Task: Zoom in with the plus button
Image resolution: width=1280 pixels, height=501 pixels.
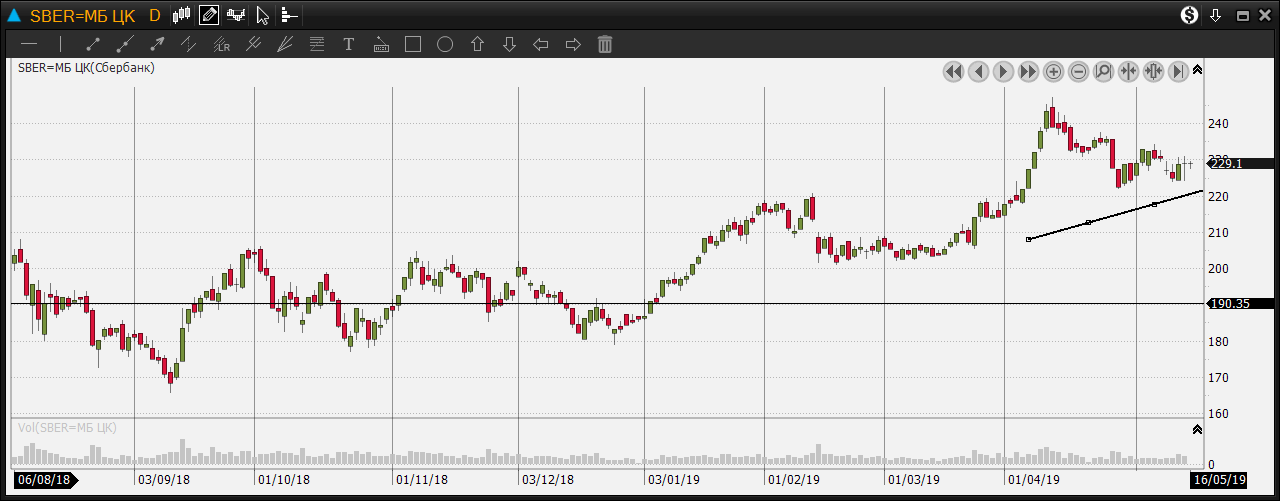Action: tap(1054, 71)
